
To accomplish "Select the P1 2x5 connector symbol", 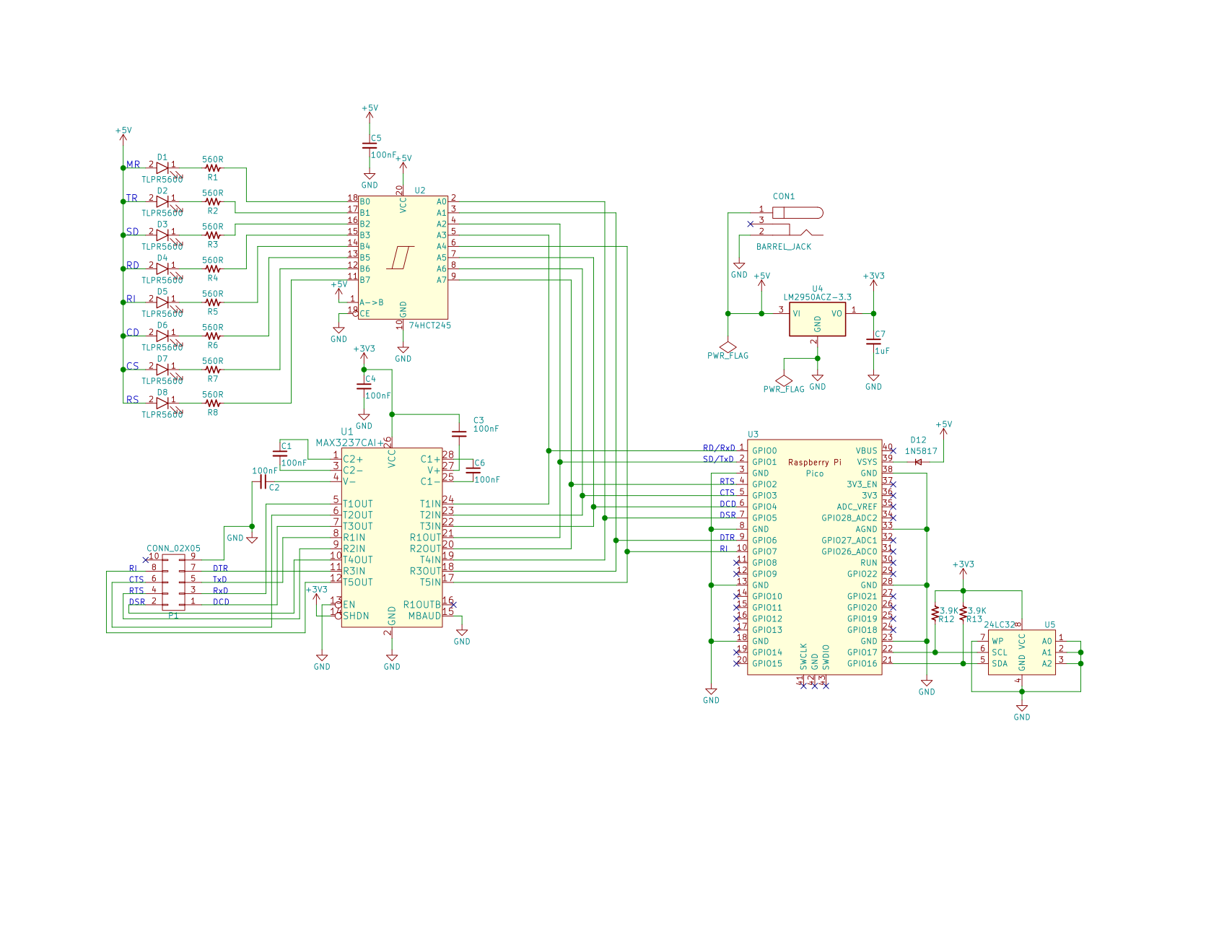I will pyautogui.click(x=173, y=582).
